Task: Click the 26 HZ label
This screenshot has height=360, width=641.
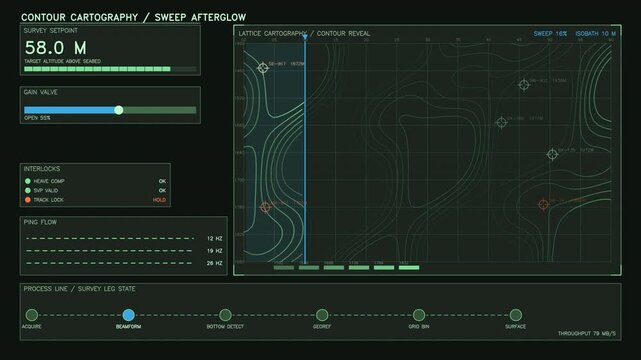Action: click(x=214, y=263)
